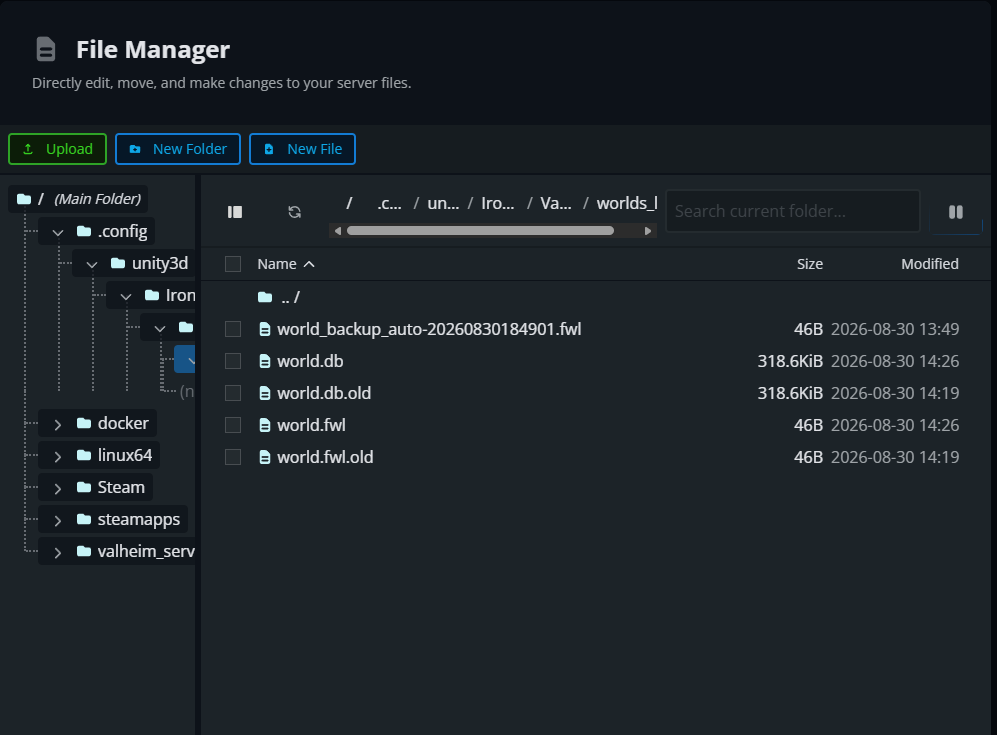Collapse the unity3d tree node

point(92,264)
